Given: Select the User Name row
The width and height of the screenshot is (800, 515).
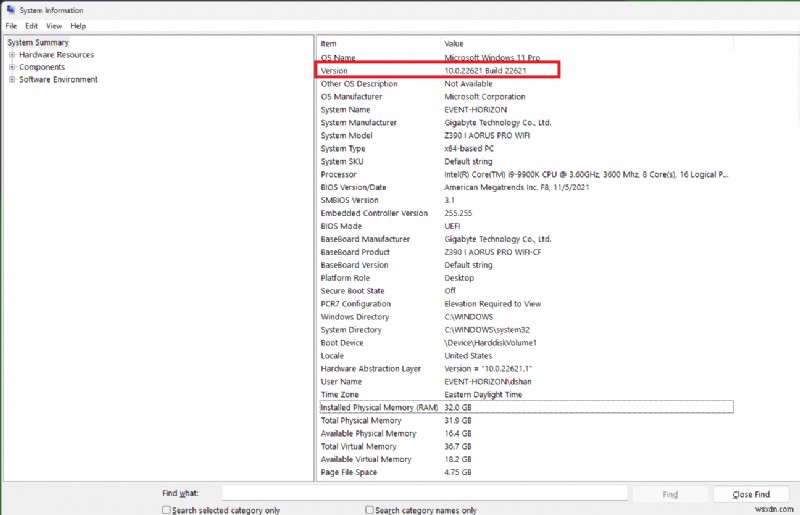Looking at the screenshot, I should 525,381.
